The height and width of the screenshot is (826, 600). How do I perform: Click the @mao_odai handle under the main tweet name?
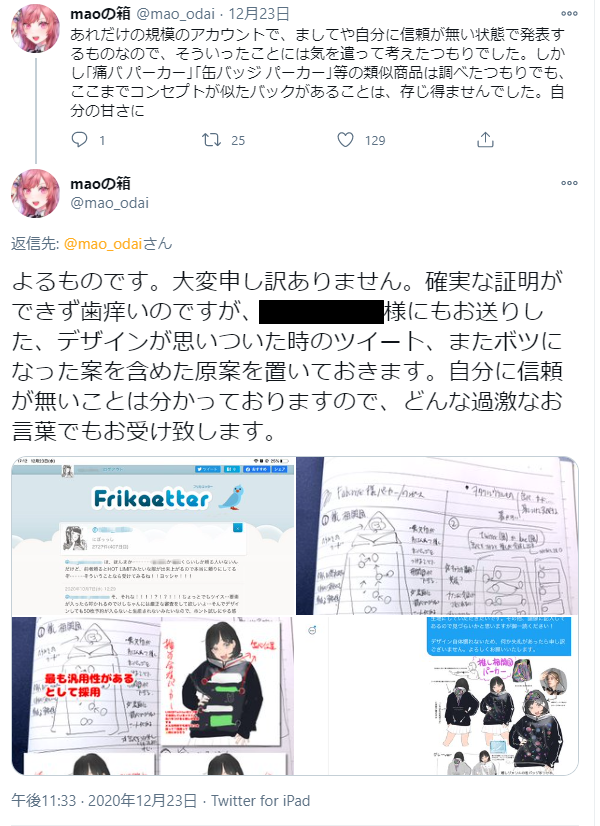click(110, 203)
